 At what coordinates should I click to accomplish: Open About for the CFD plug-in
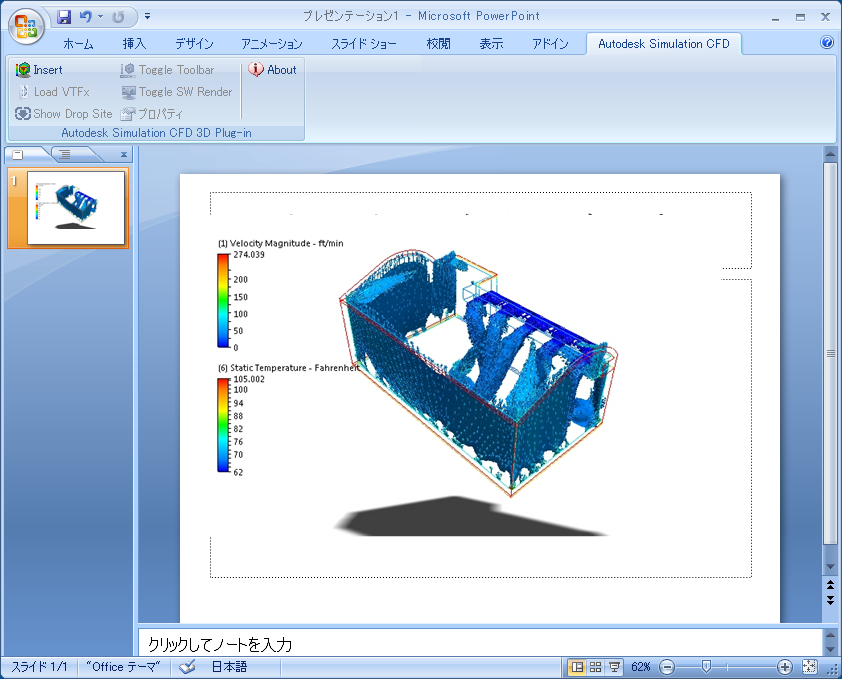click(272, 70)
